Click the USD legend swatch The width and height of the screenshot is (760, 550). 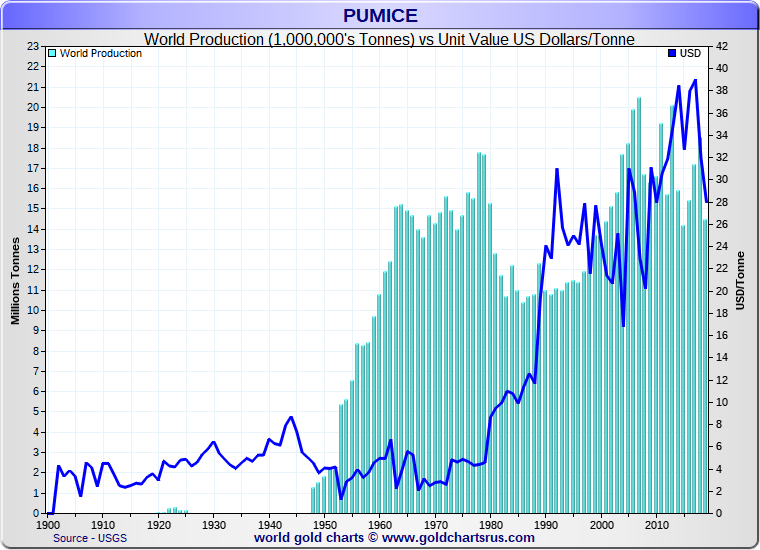[672, 53]
